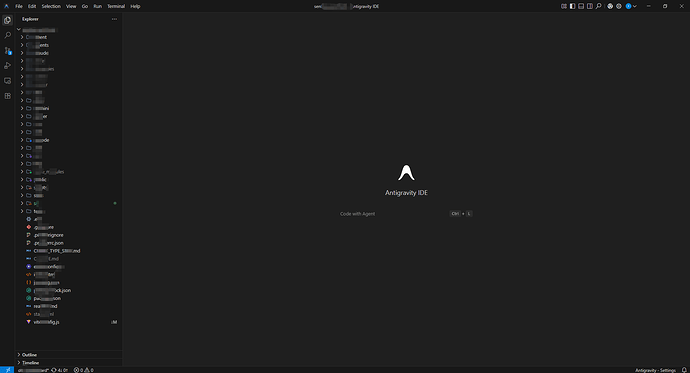Toggle bottom panel visibility

point(581,6)
